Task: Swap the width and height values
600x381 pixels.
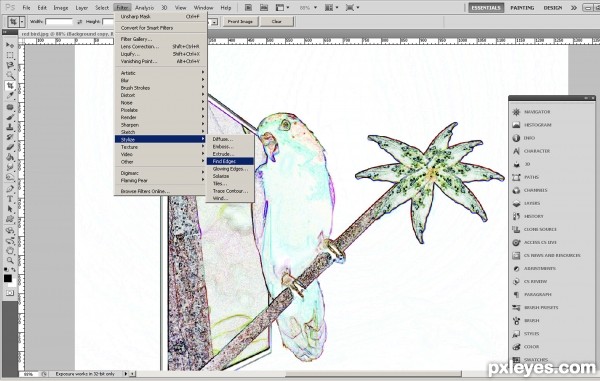Action: point(80,22)
